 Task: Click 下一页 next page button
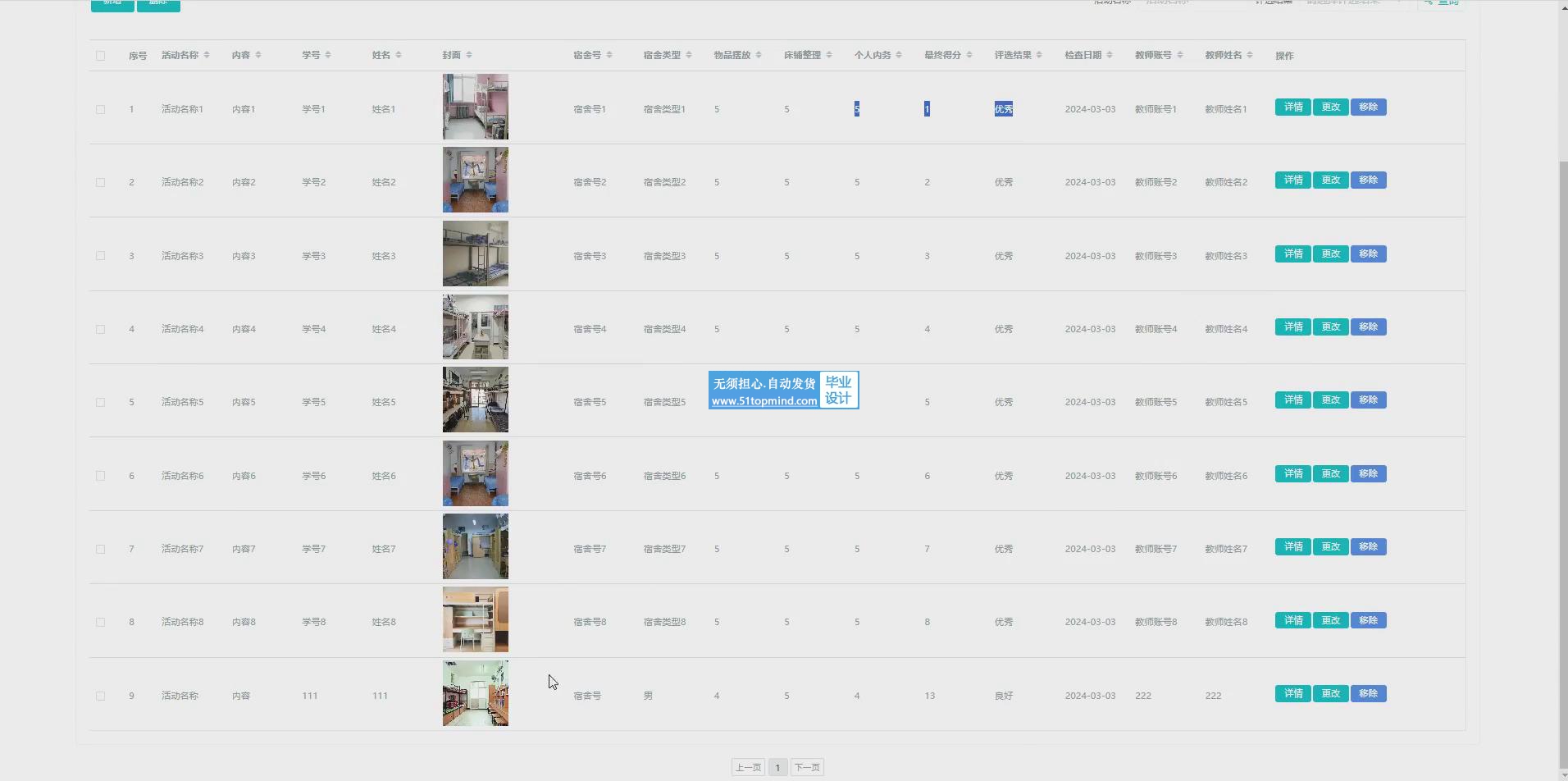pos(807,767)
